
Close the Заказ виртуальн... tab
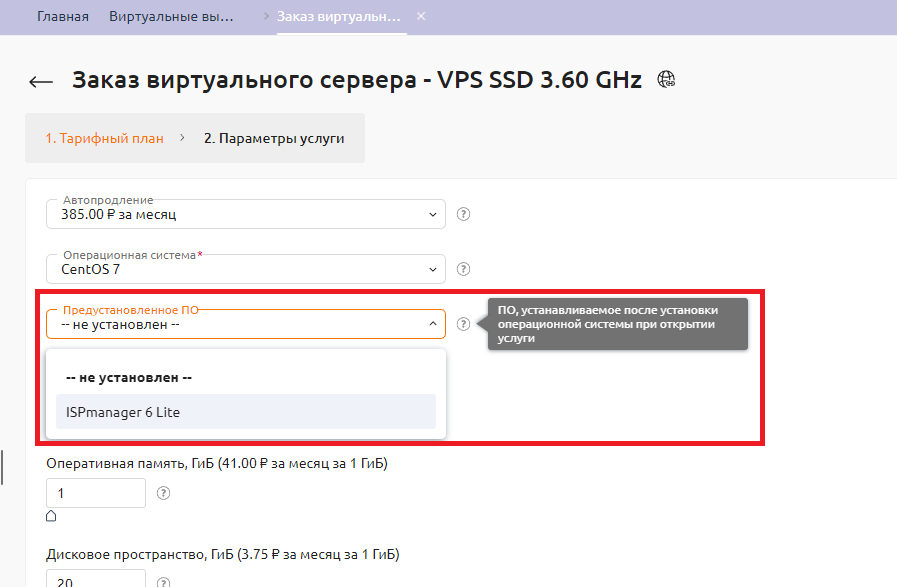pos(420,17)
